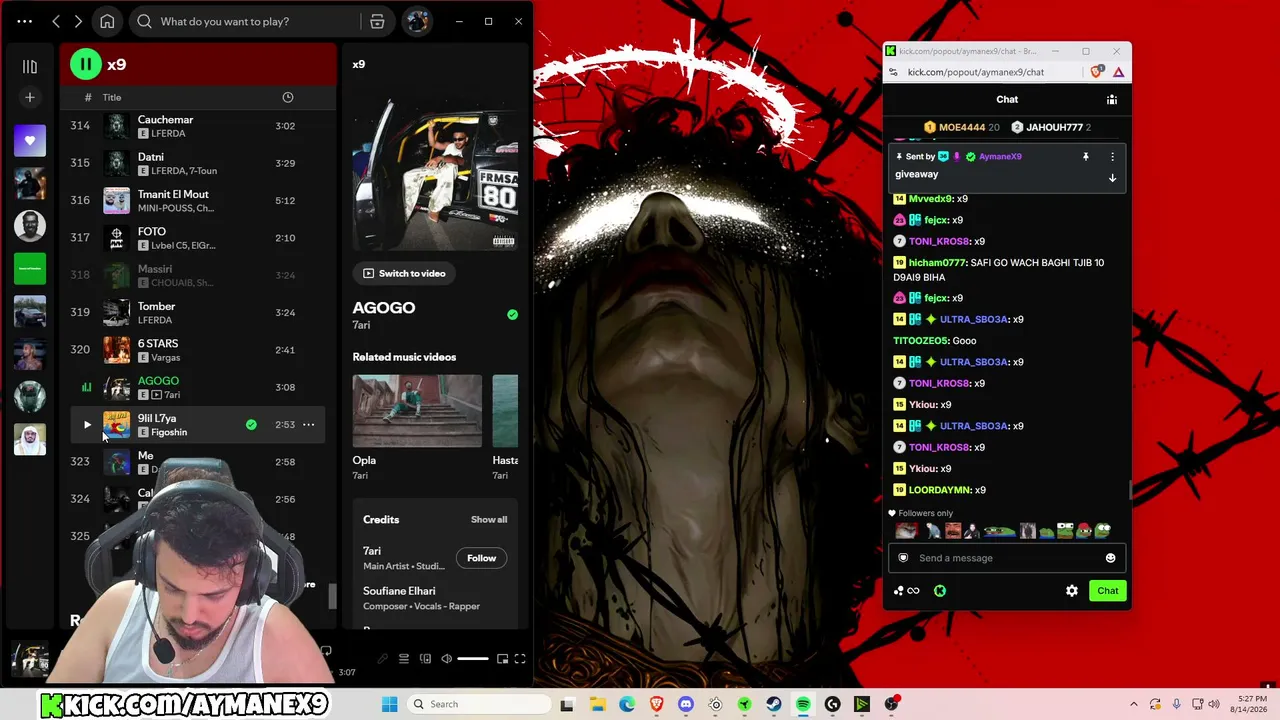
Task: Go forward in Spotify navigation
Action: click(x=78, y=21)
